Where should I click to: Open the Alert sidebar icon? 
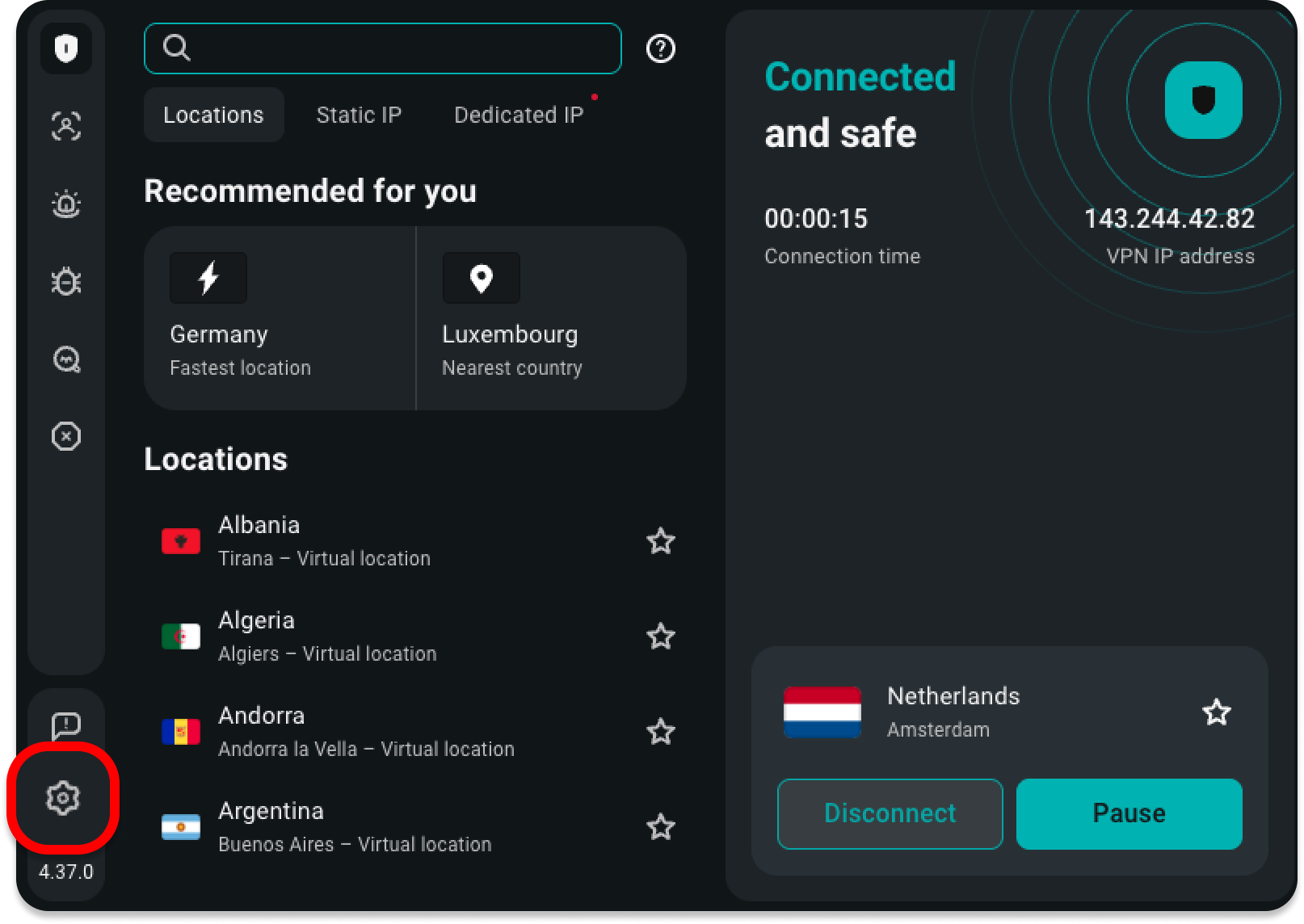click(x=66, y=204)
